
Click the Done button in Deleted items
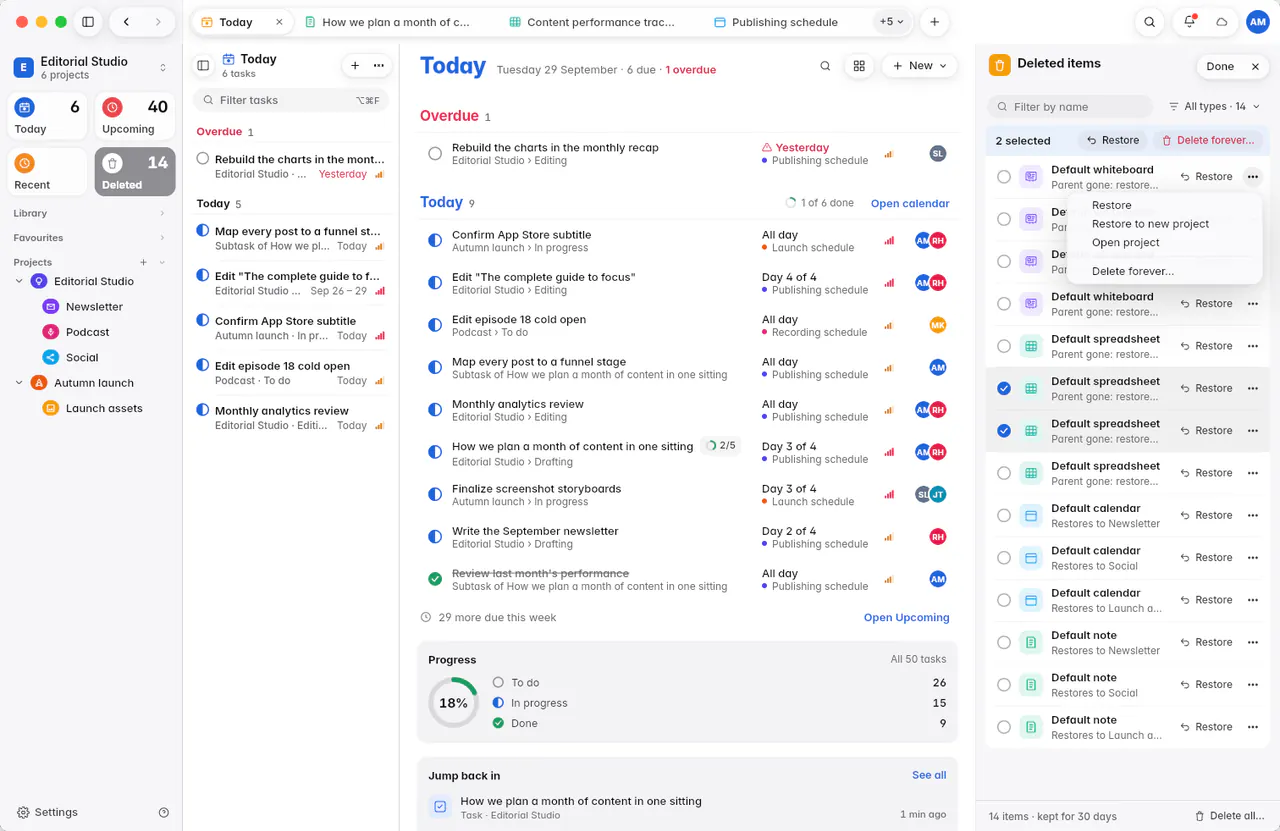(1220, 67)
